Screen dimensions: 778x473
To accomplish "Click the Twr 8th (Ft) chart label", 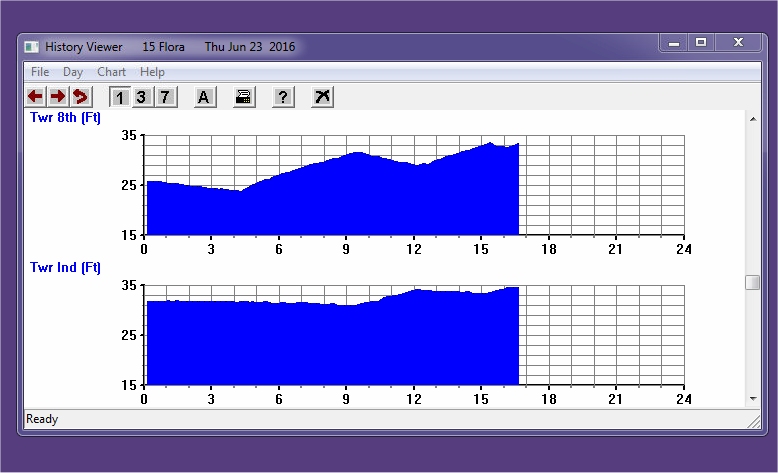I will click(65, 118).
